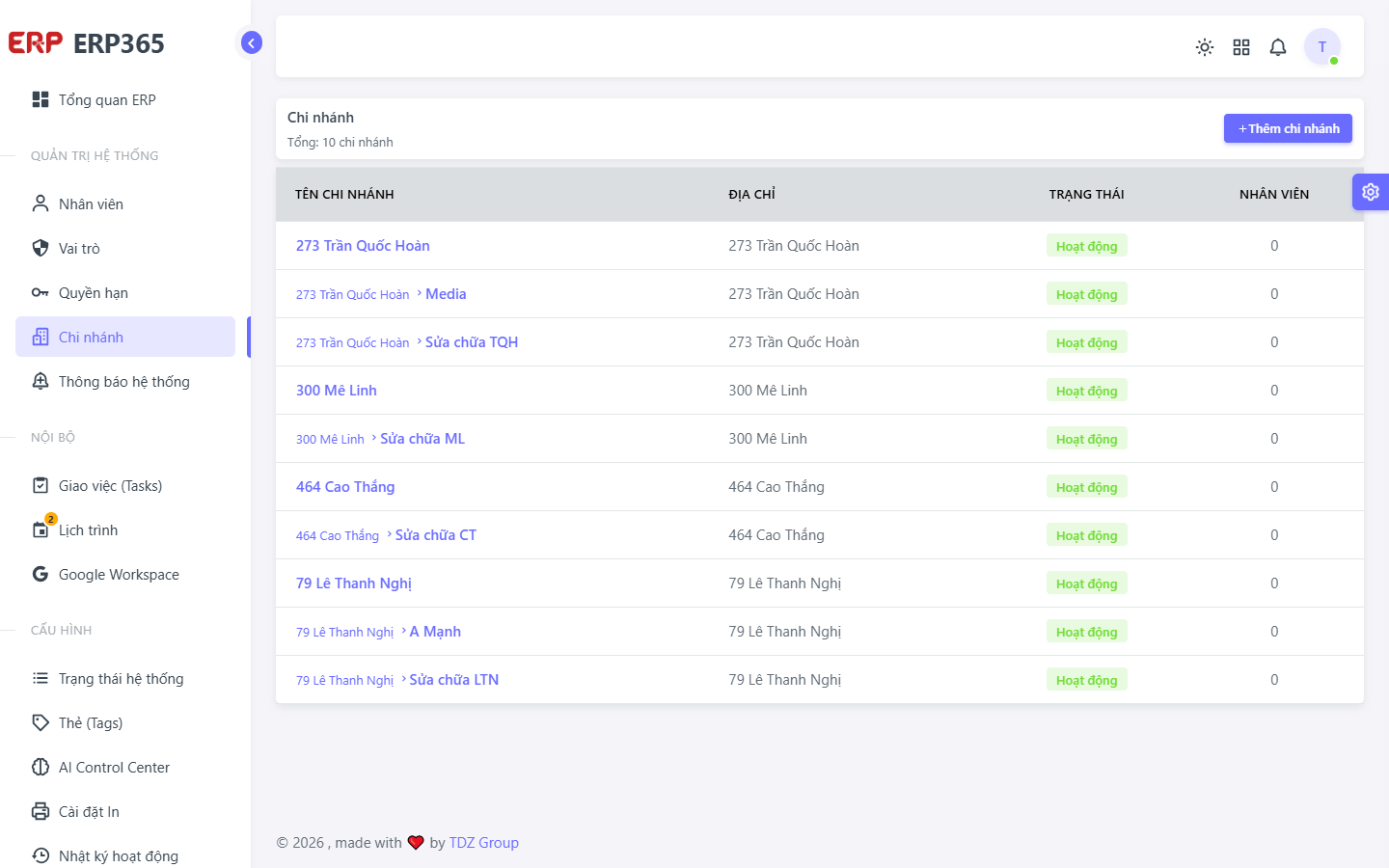
Task: Click the Thêm chi nhánh button
Action: [x=1288, y=128]
